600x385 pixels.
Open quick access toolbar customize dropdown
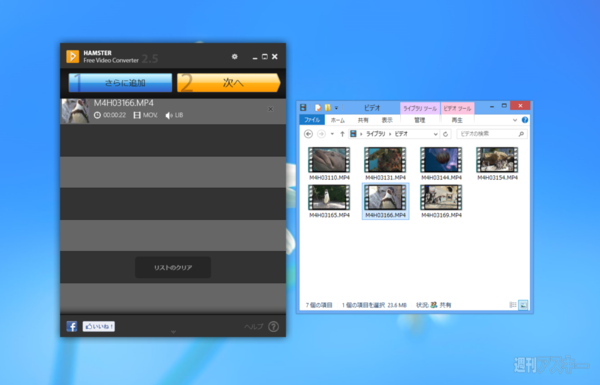[x=336, y=108]
